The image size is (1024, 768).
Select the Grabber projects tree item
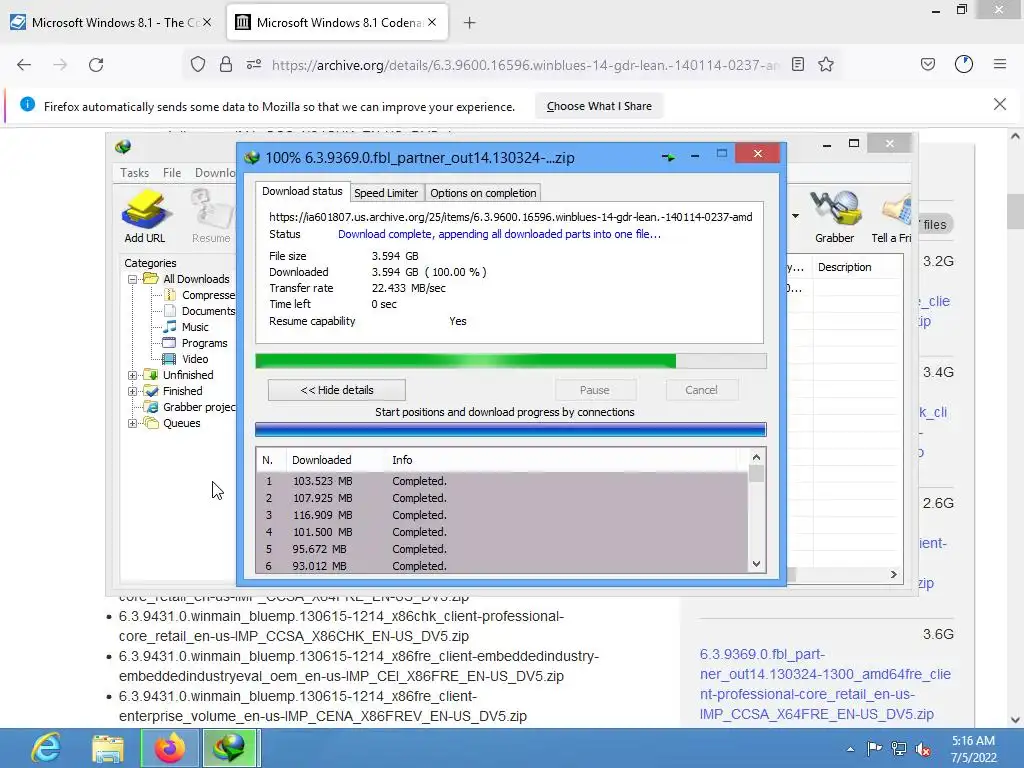point(190,407)
